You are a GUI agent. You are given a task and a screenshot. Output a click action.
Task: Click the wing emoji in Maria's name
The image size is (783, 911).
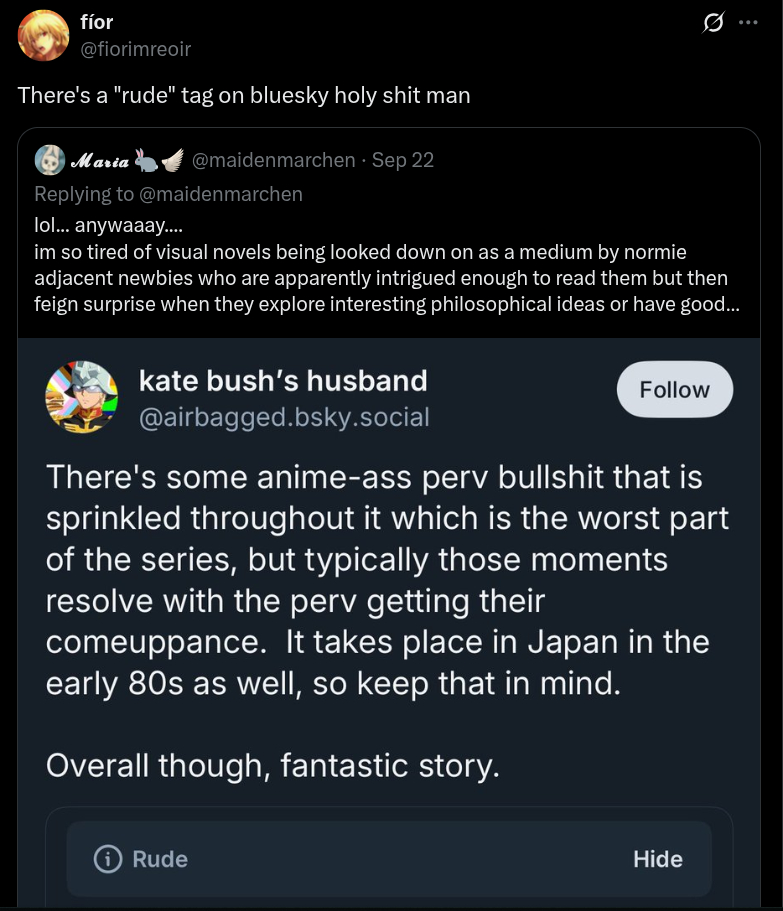[x=172, y=160]
